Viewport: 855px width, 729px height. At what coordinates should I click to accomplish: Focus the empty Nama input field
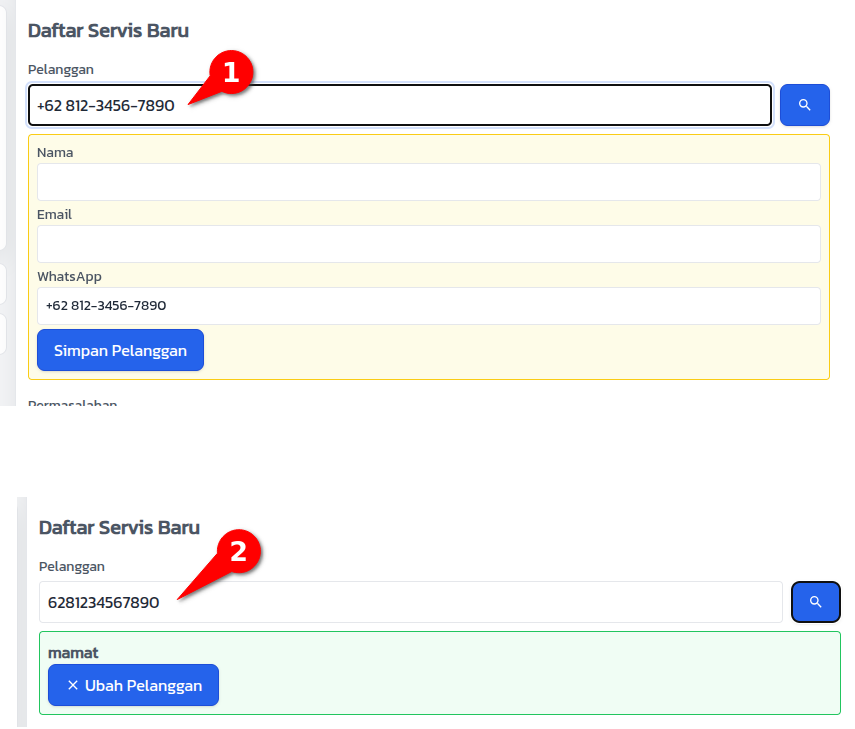429,182
